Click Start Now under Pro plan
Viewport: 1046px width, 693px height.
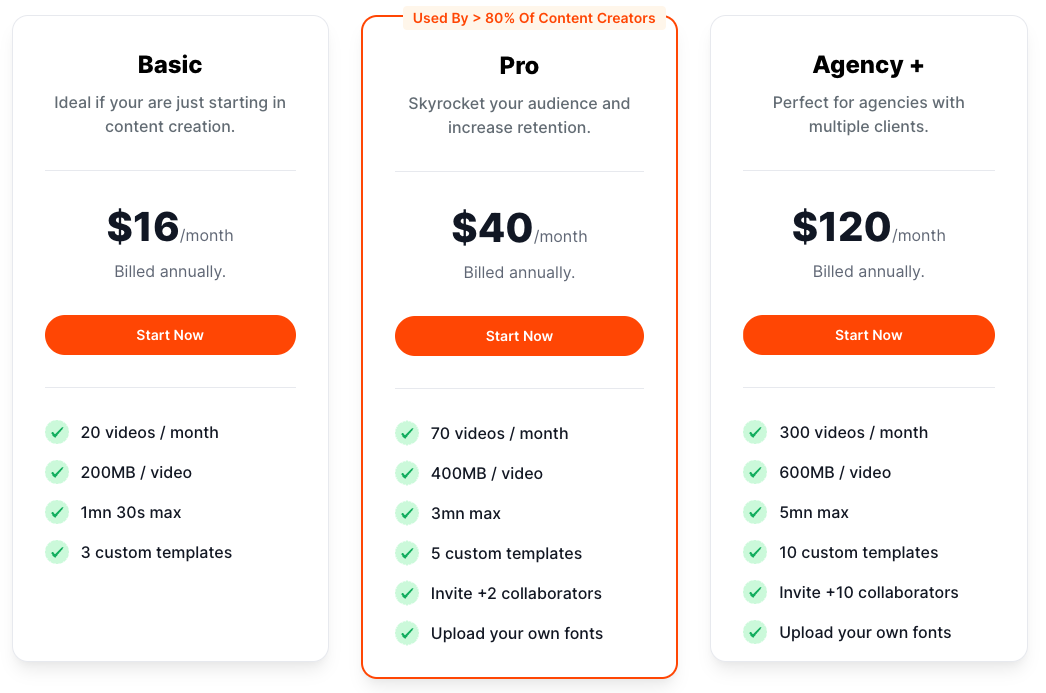pyautogui.click(x=519, y=336)
